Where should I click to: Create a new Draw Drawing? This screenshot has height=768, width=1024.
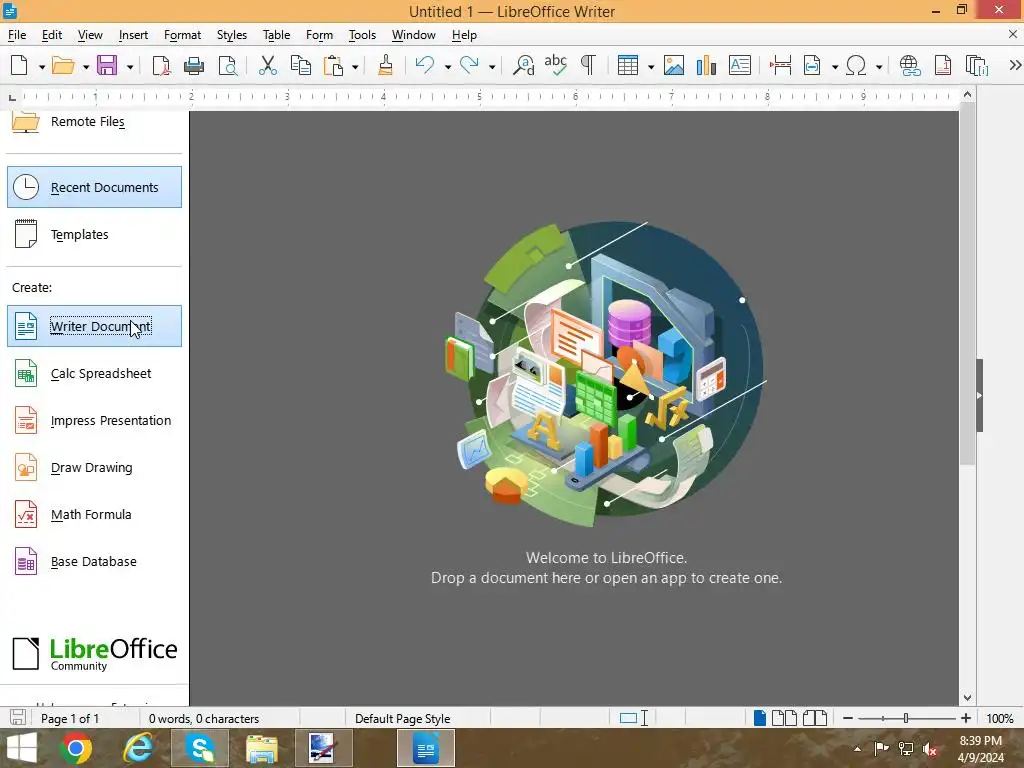coord(94,468)
